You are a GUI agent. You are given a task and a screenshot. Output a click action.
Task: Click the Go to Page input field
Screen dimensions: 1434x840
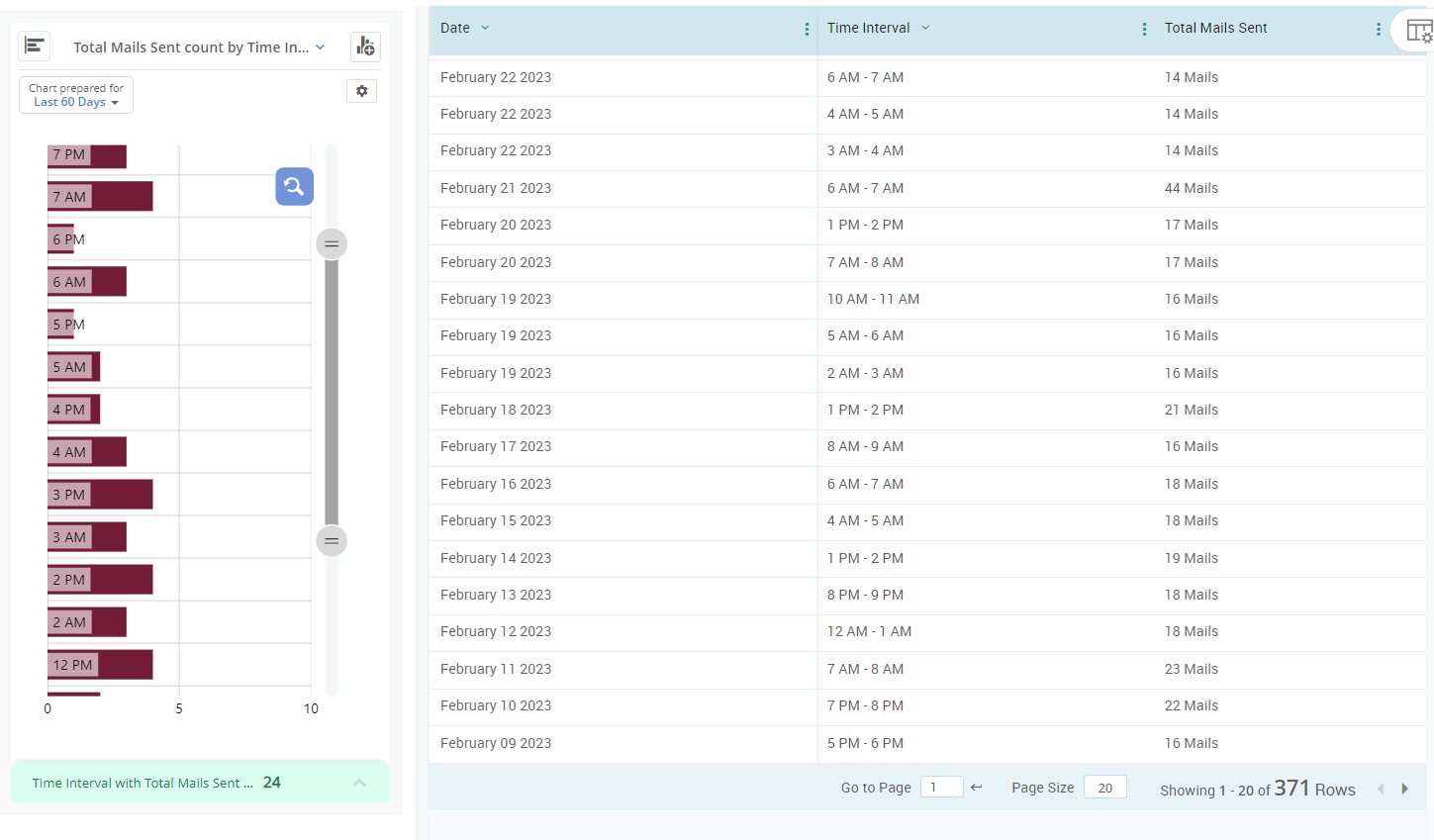pyautogui.click(x=940, y=787)
